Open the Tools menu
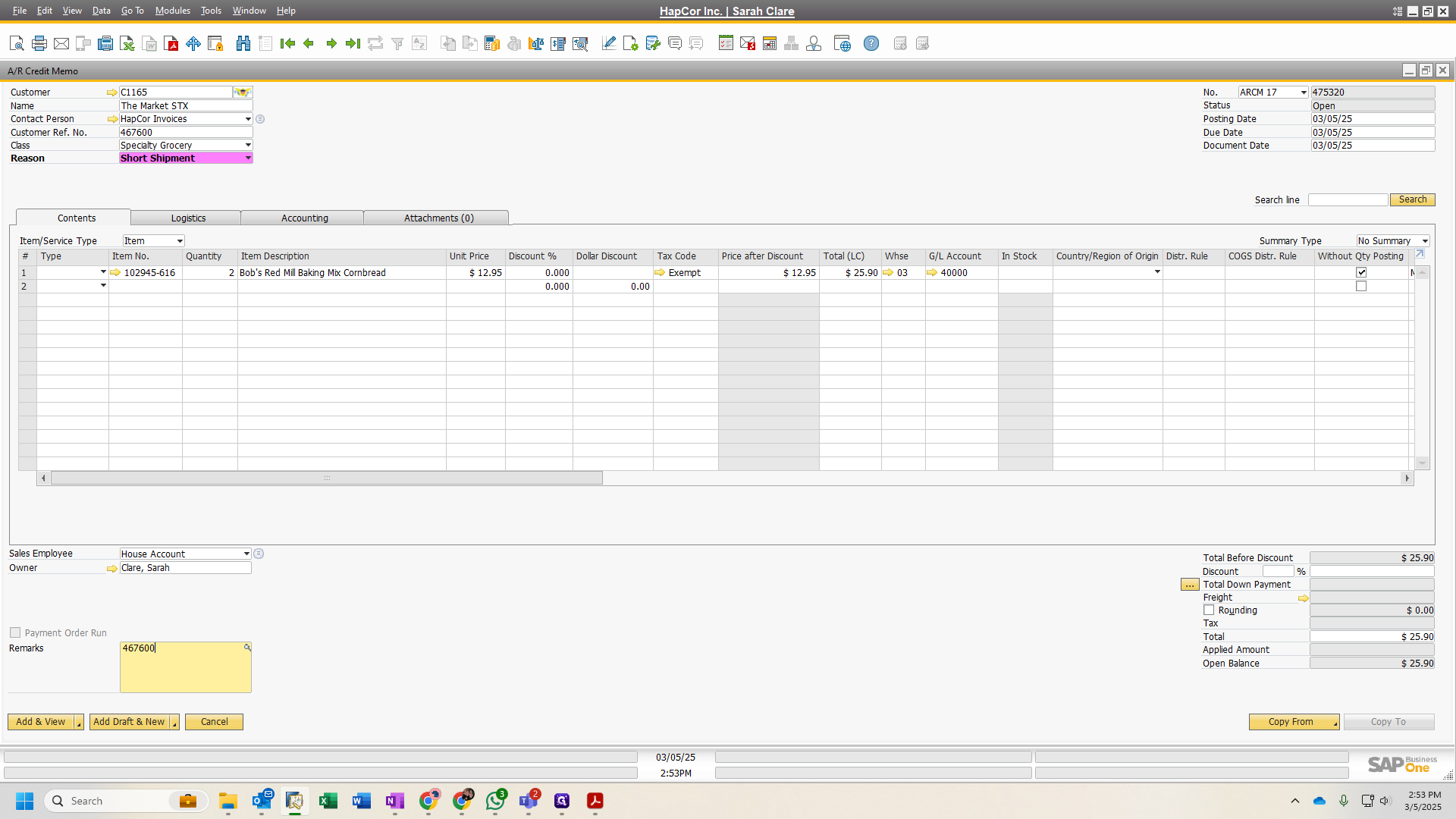The image size is (1456, 819). click(211, 11)
